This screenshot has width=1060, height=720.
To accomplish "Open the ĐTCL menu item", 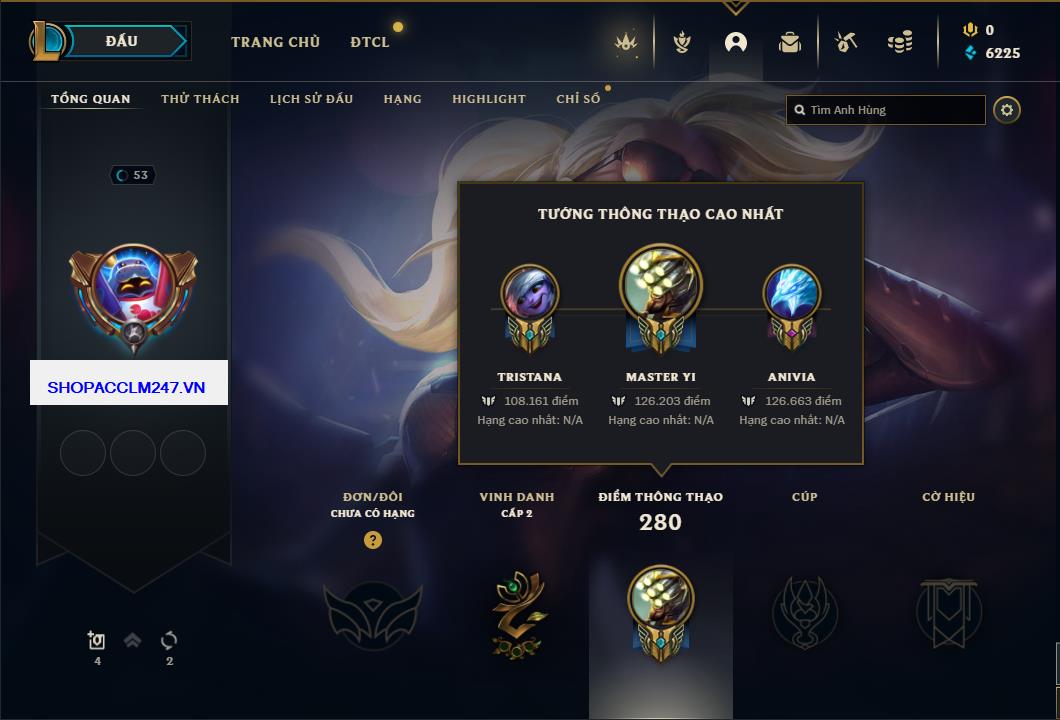I will (x=370, y=42).
